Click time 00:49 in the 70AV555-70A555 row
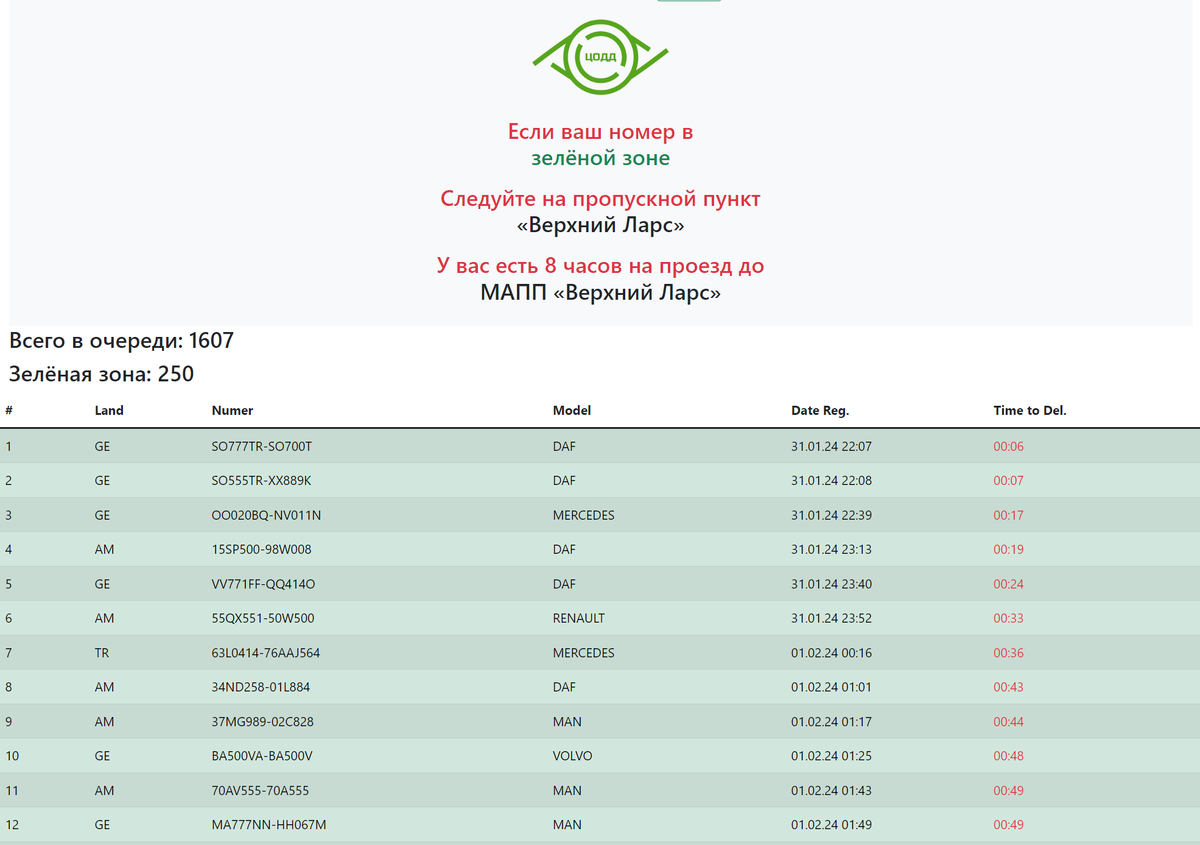The width and height of the screenshot is (1200, 845). [1008, 791]
